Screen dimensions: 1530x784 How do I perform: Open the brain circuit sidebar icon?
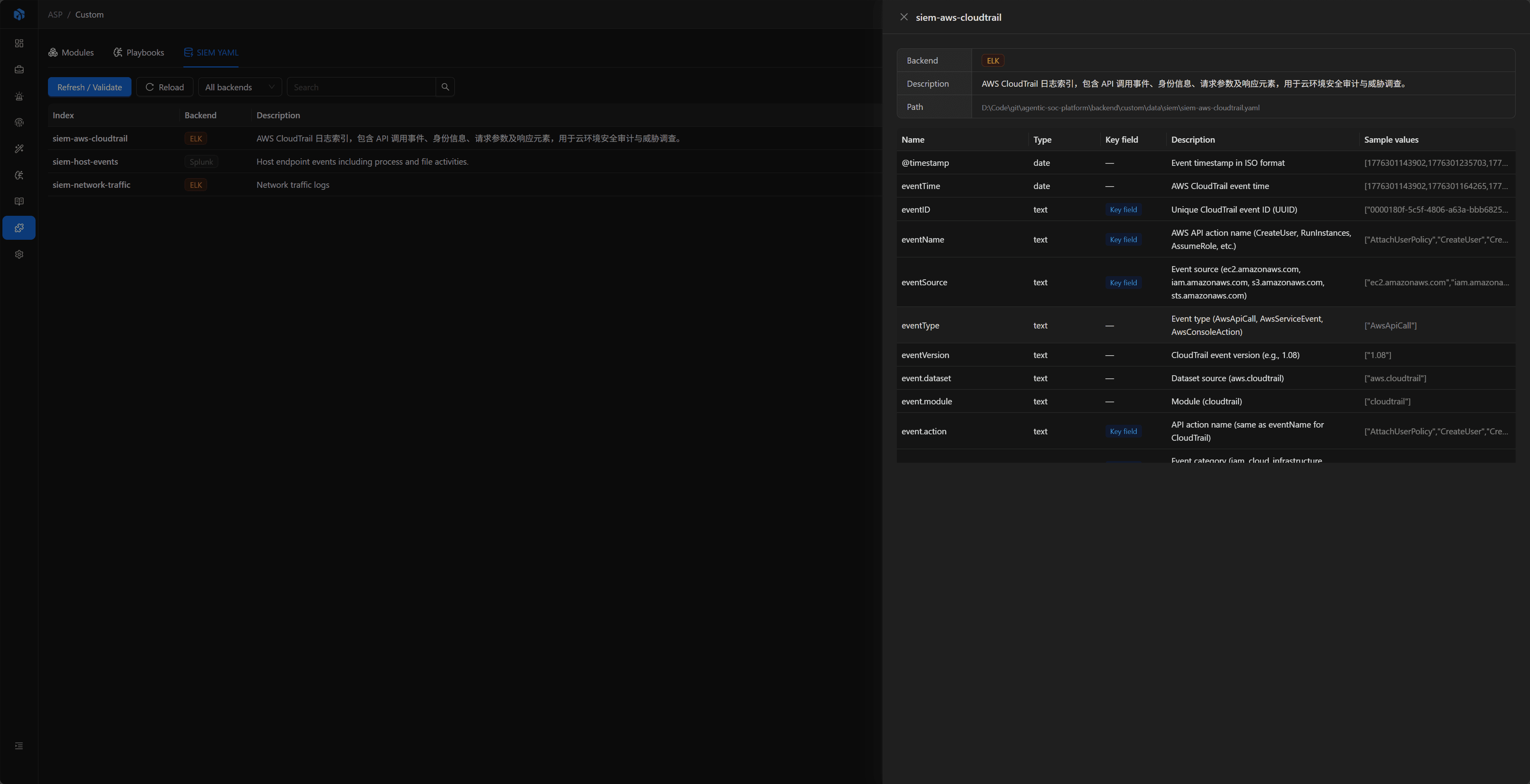click(19, 175)
